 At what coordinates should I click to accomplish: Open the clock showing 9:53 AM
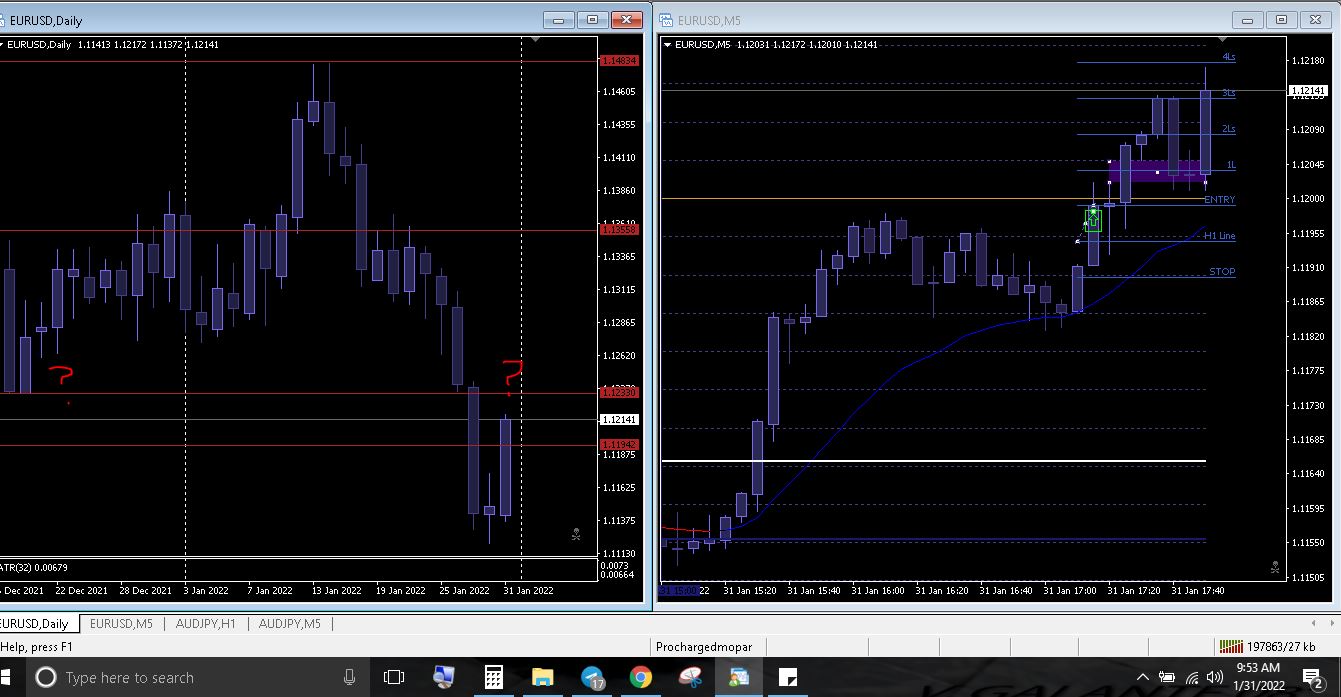point(1258,677)
